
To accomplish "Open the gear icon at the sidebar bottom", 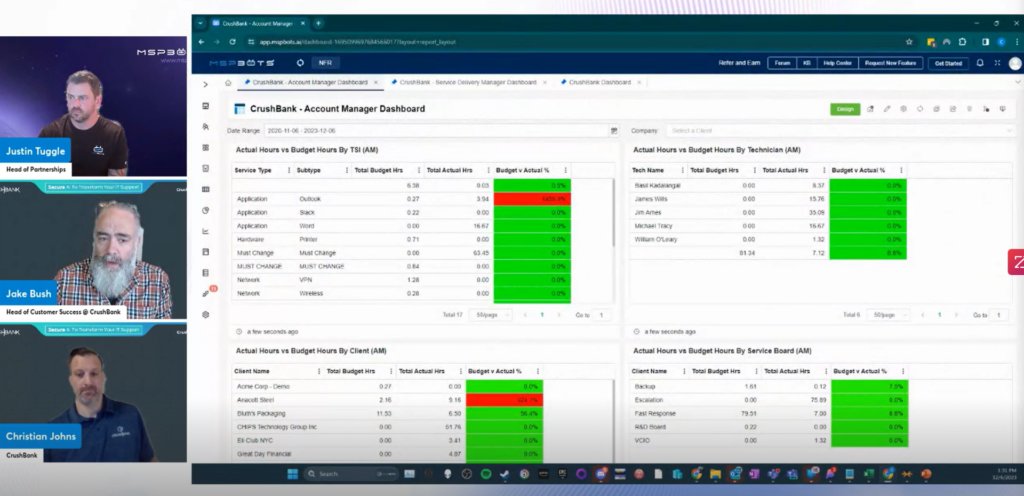I will point(206,315).
